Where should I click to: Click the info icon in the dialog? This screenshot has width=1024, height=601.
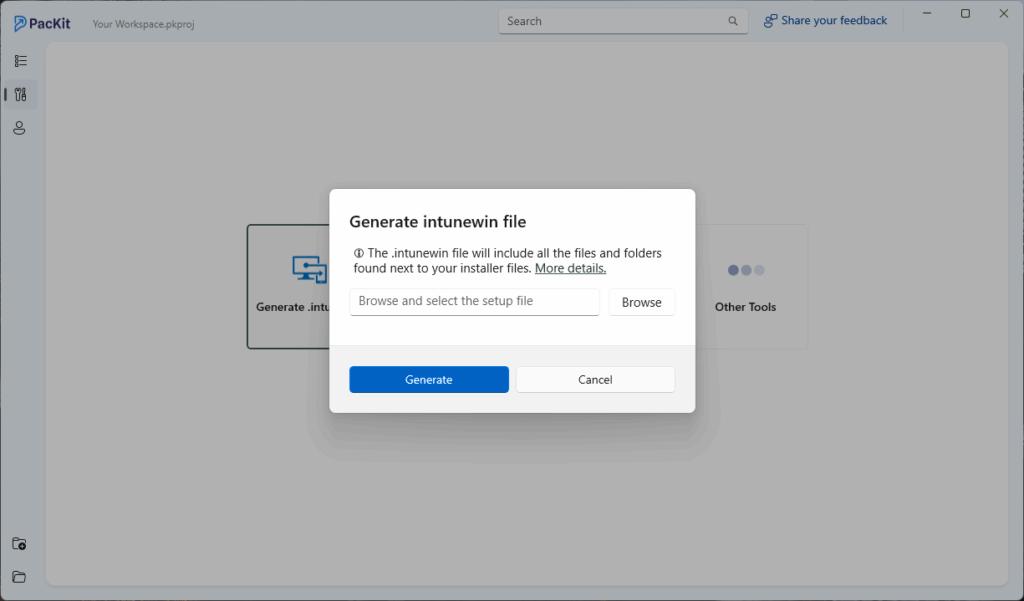point(359,254)
